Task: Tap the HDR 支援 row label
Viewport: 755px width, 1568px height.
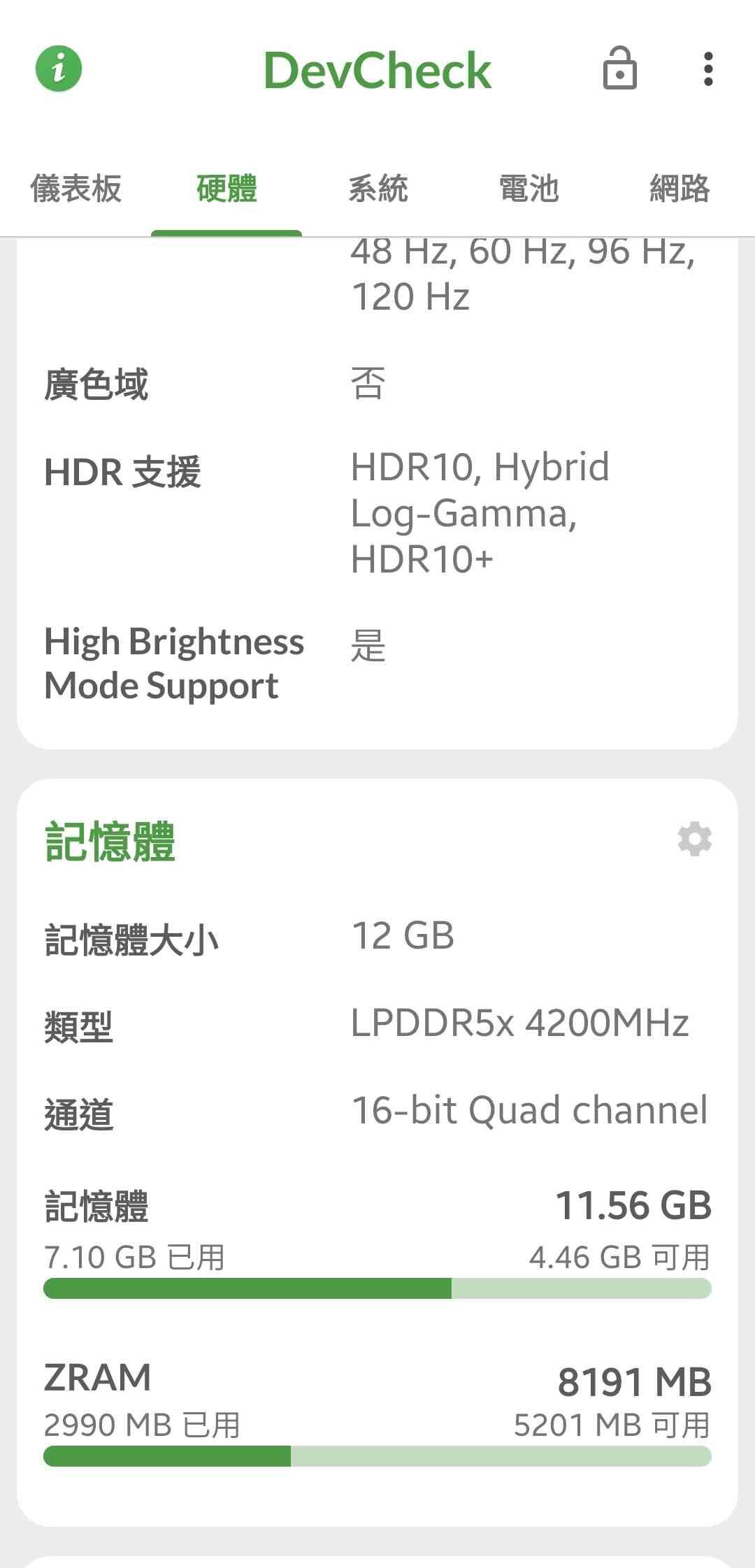Action: pos(122,472)
